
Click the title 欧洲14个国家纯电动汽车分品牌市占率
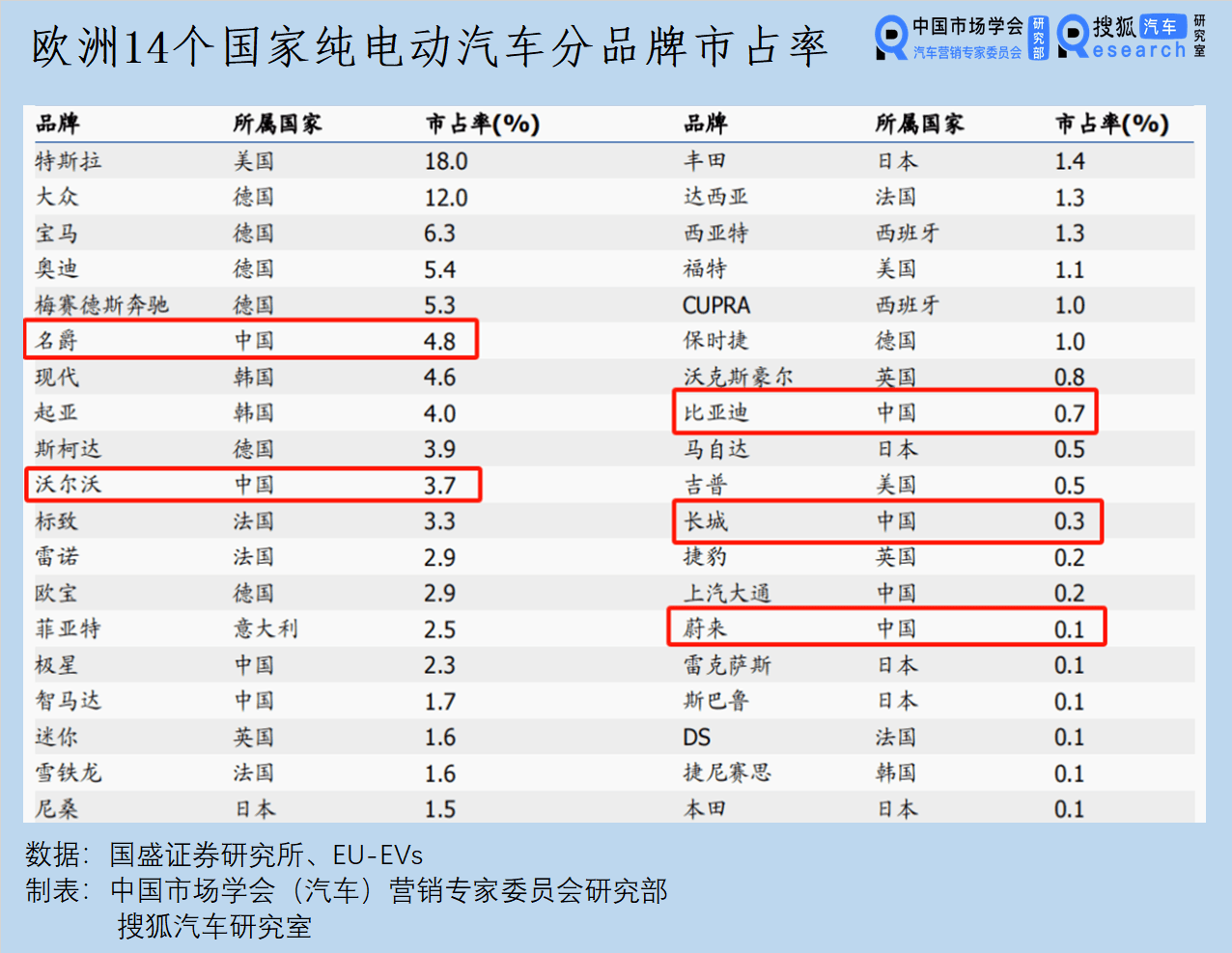coord(430,46)
